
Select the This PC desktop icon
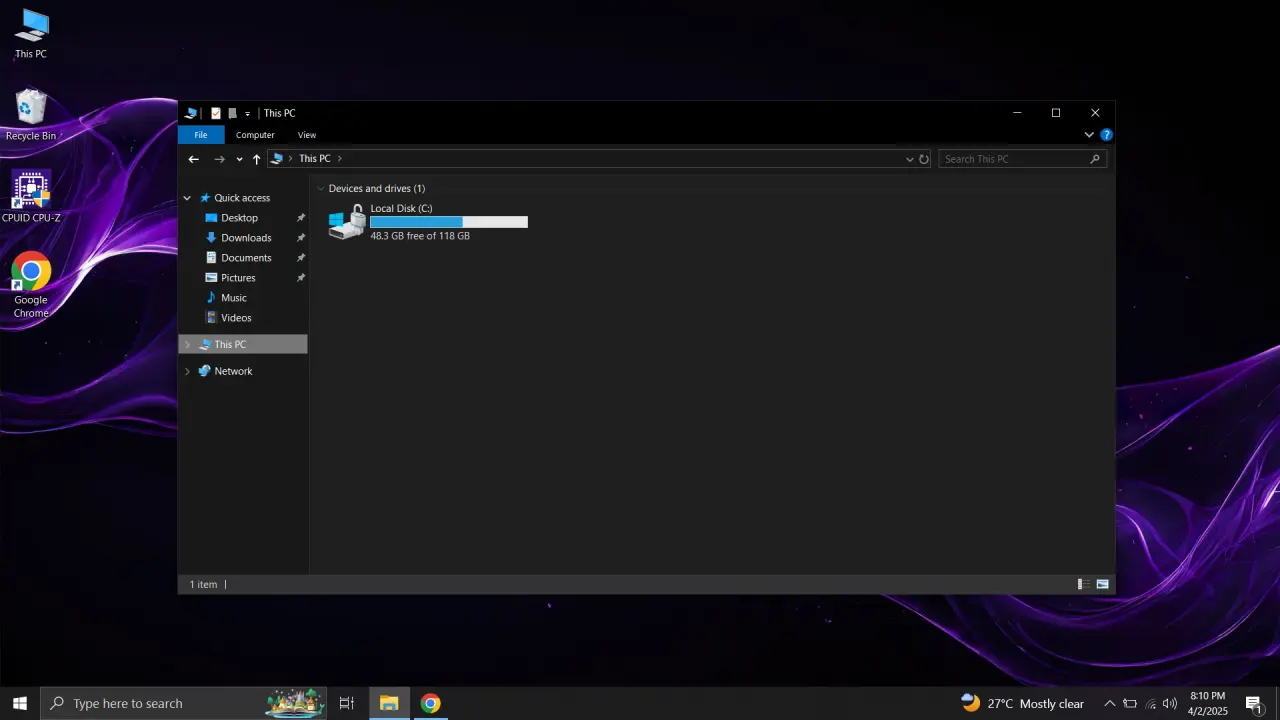click(x=31, y=34)
